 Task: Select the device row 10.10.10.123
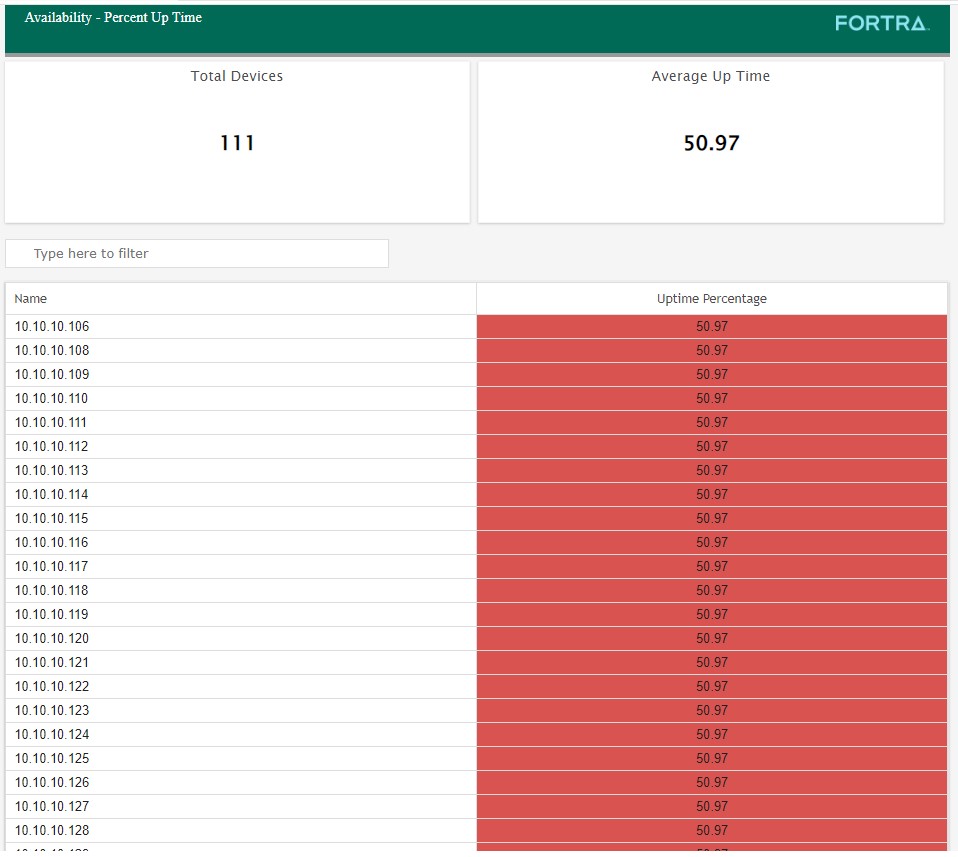[477, 711]
